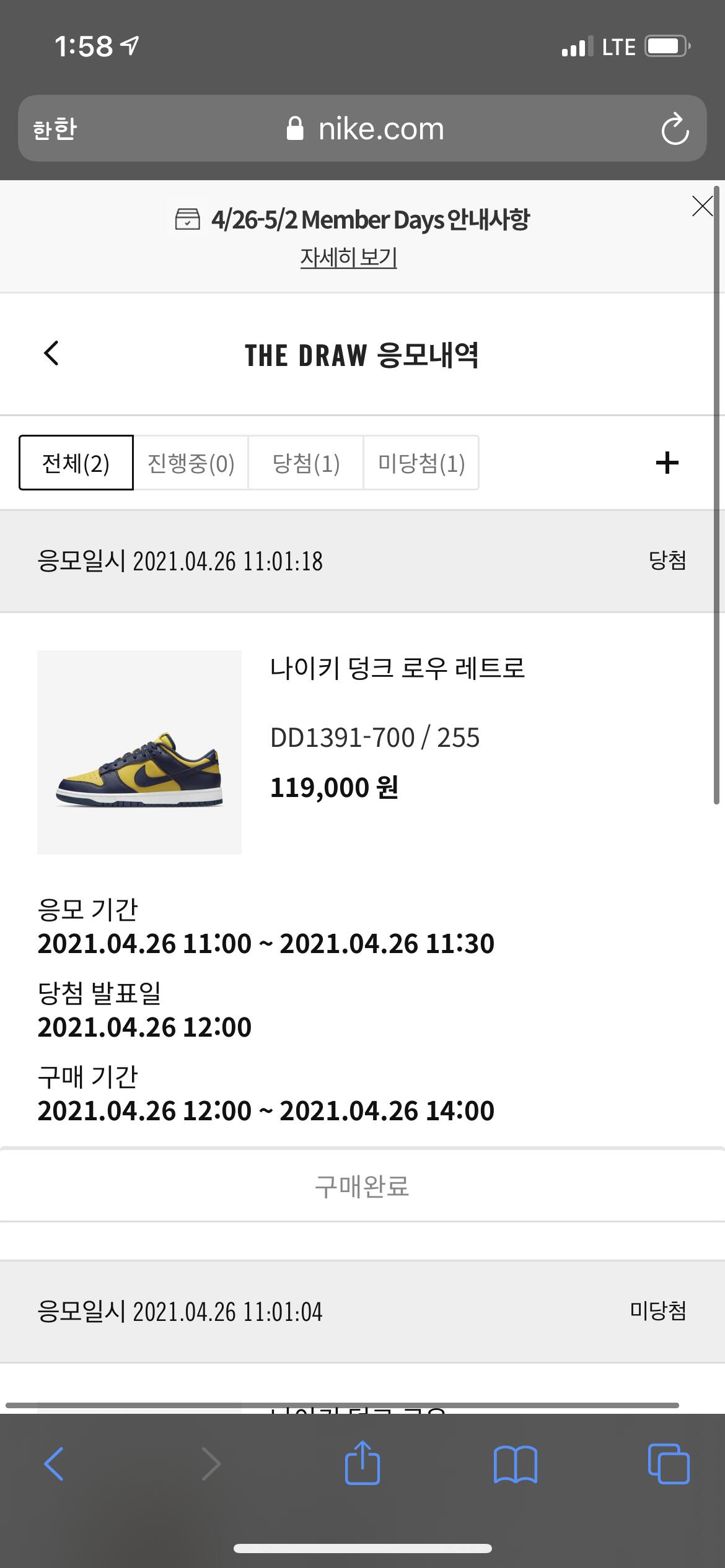Tap Safari forward navigation arrow
725x1568 pixels.
(211, 1464)
